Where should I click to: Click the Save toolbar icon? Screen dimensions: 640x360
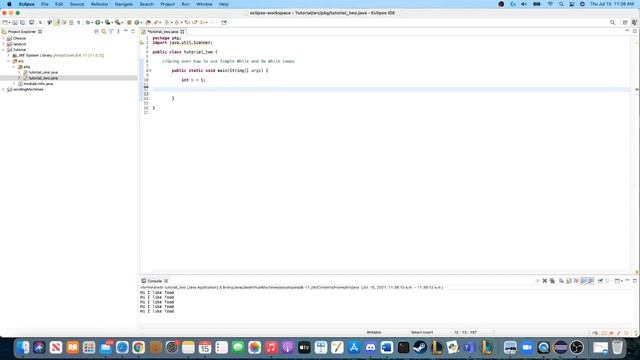[15, 22]
